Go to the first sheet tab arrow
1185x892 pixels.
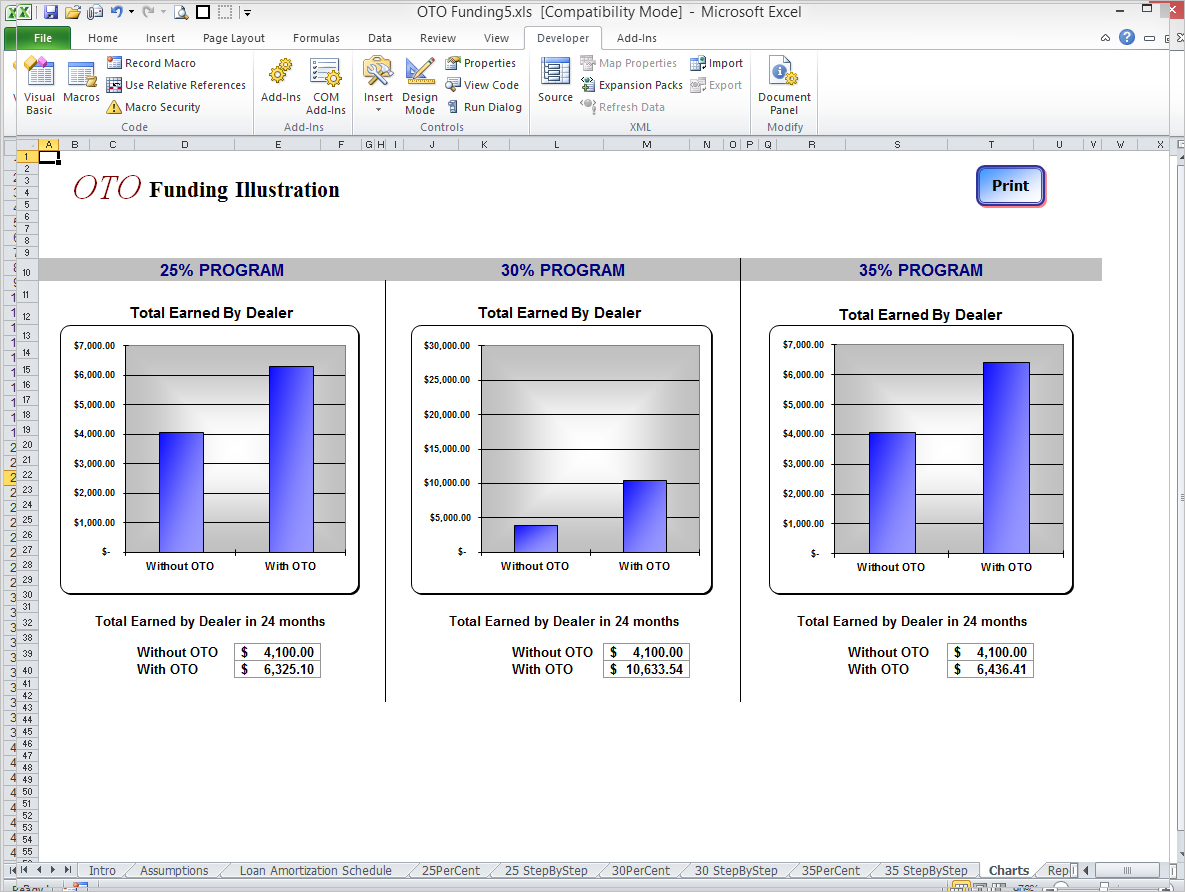(x=24, y=870)
